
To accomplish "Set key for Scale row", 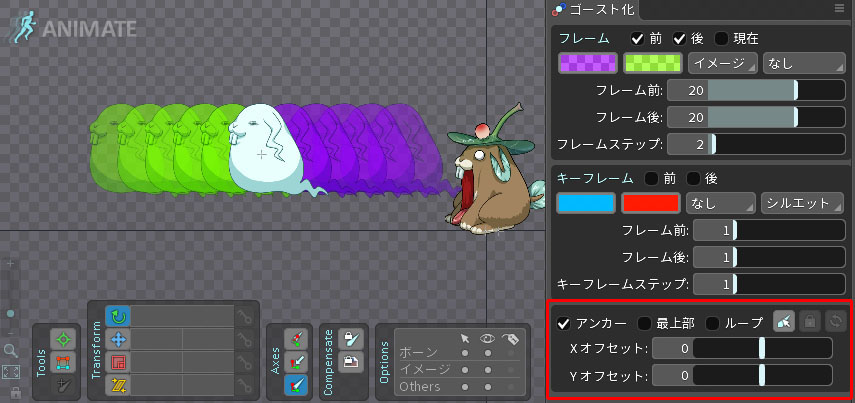I will [245, 362].
